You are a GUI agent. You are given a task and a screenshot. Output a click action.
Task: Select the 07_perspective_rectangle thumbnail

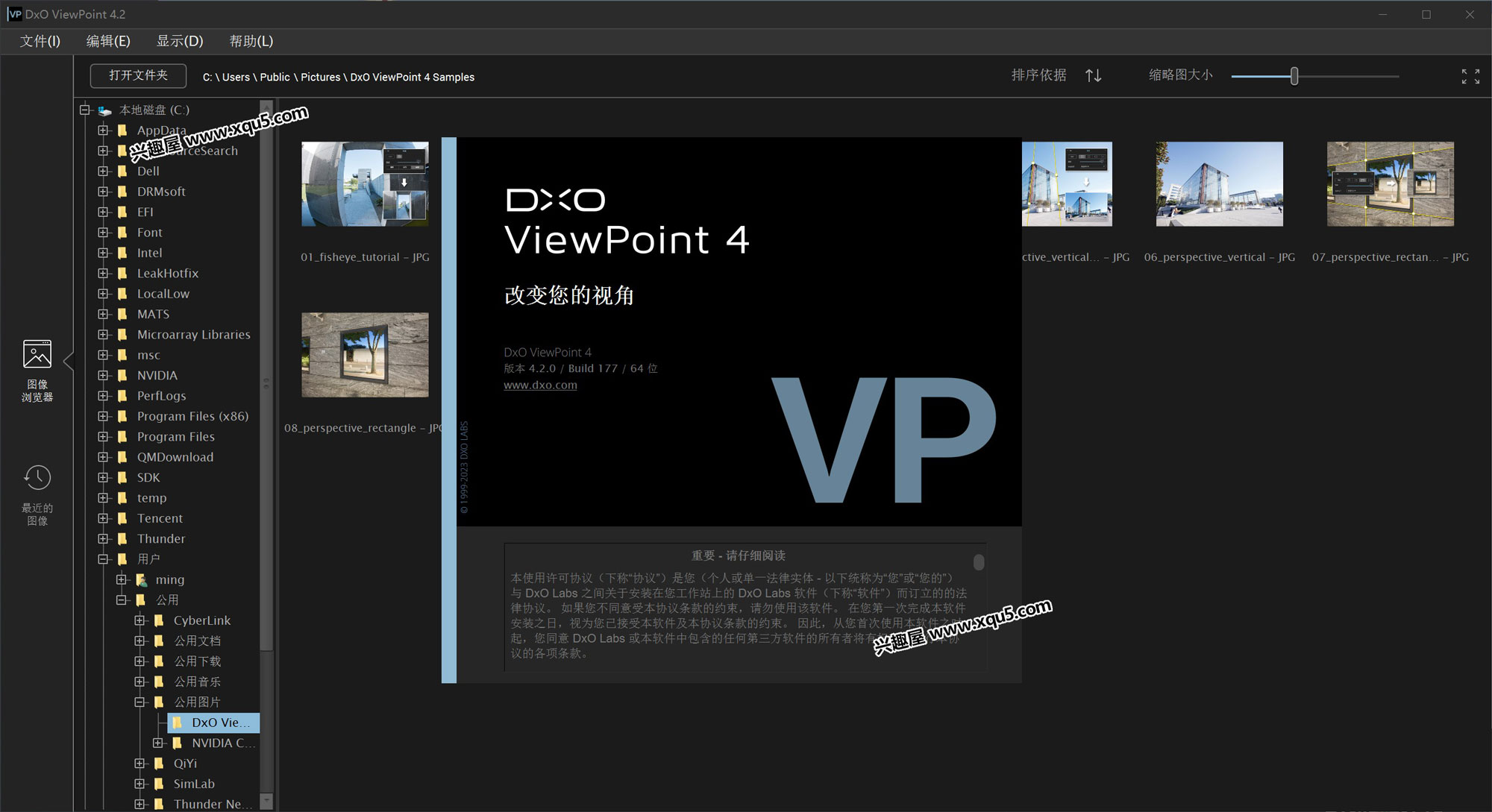(1391, 184)
